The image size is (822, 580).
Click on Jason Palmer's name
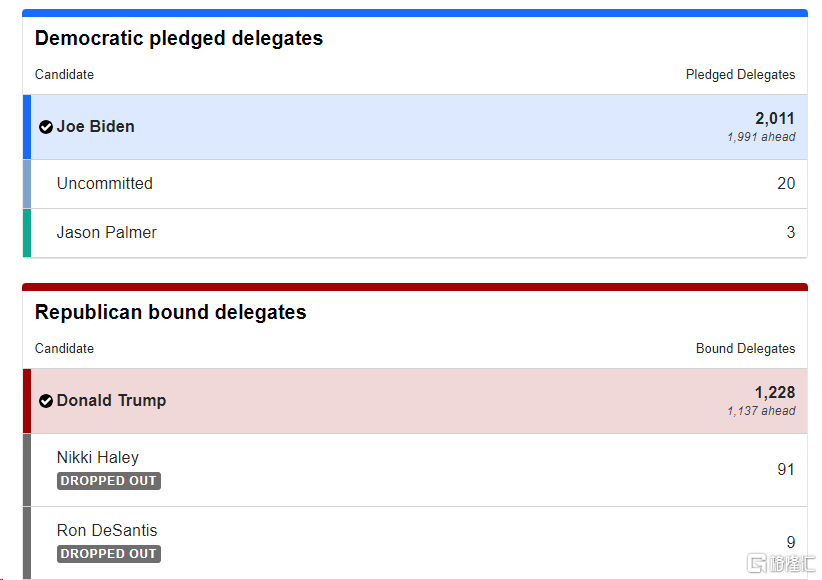coord(106,233)
